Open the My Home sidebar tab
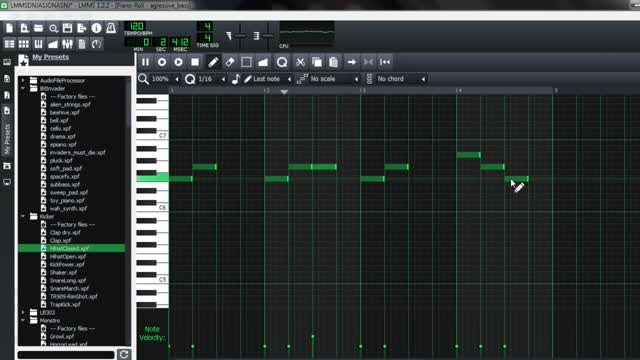The height and width of the screenshot is (360, 640). point(7,166)
